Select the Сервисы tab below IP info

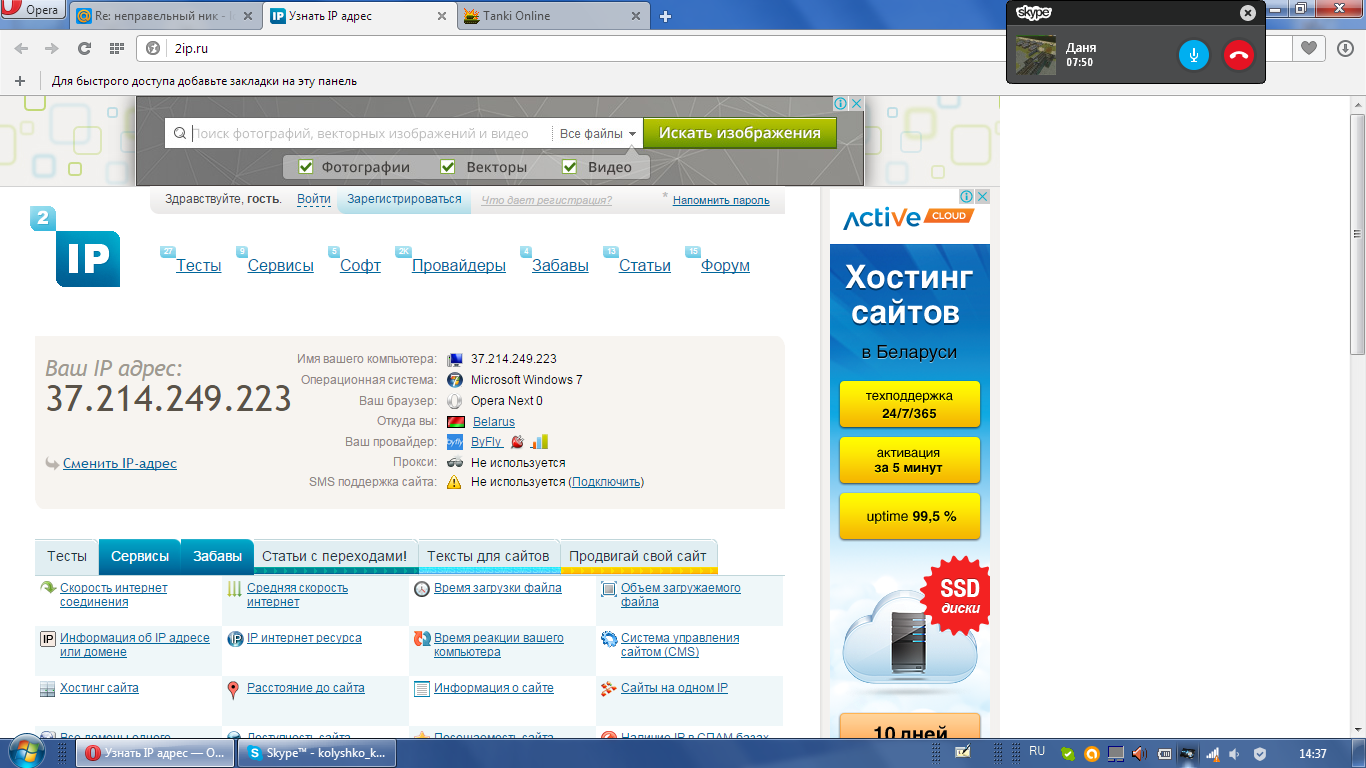click(140, 556)
